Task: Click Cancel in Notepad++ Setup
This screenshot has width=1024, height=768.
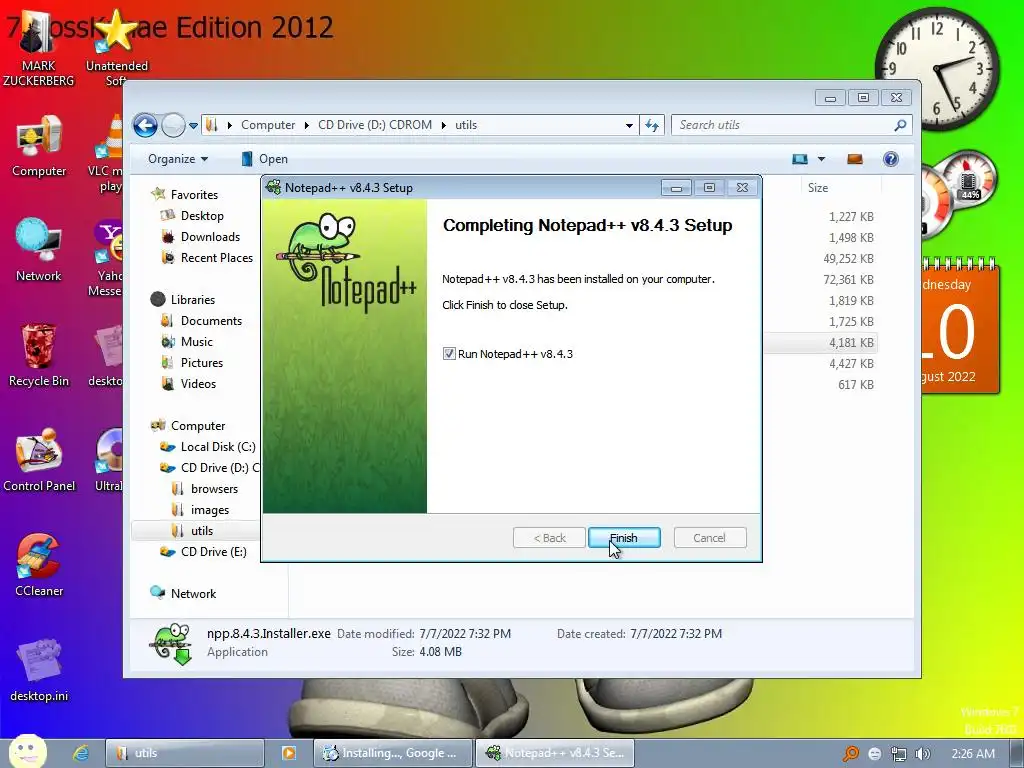Action: click(x=709, y=537)
